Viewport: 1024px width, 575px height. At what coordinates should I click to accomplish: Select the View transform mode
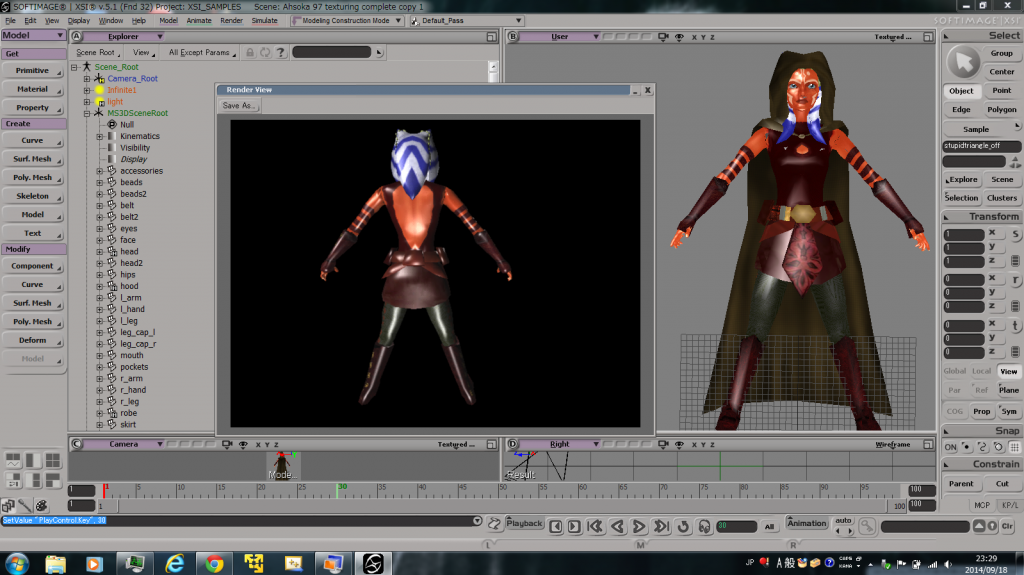coord(1009,371)
